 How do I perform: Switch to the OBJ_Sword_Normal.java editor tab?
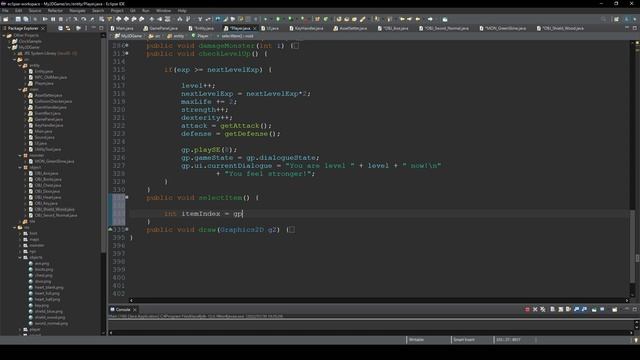pyautogui.click(x=444, y=28)
